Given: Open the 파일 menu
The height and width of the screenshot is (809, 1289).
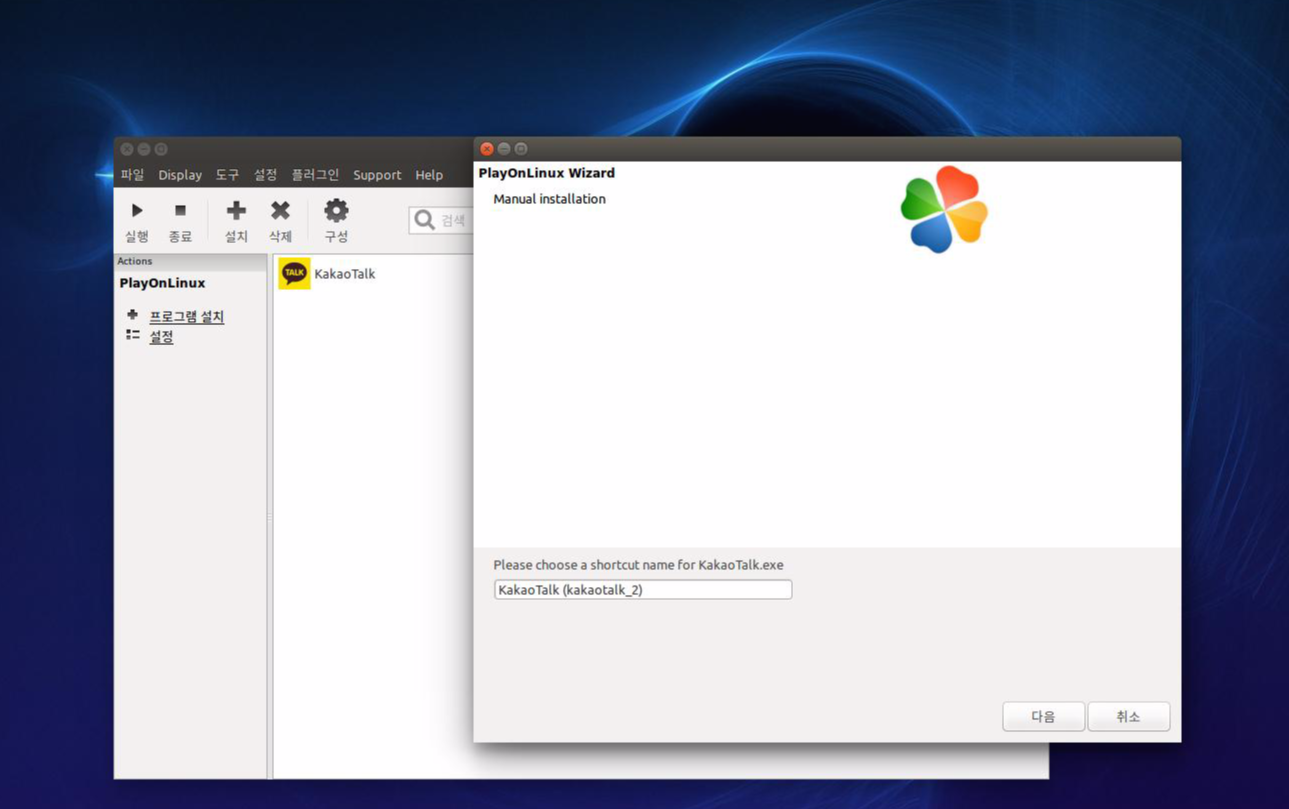Looking at the screenshot, I should click(x=132, y=175).
